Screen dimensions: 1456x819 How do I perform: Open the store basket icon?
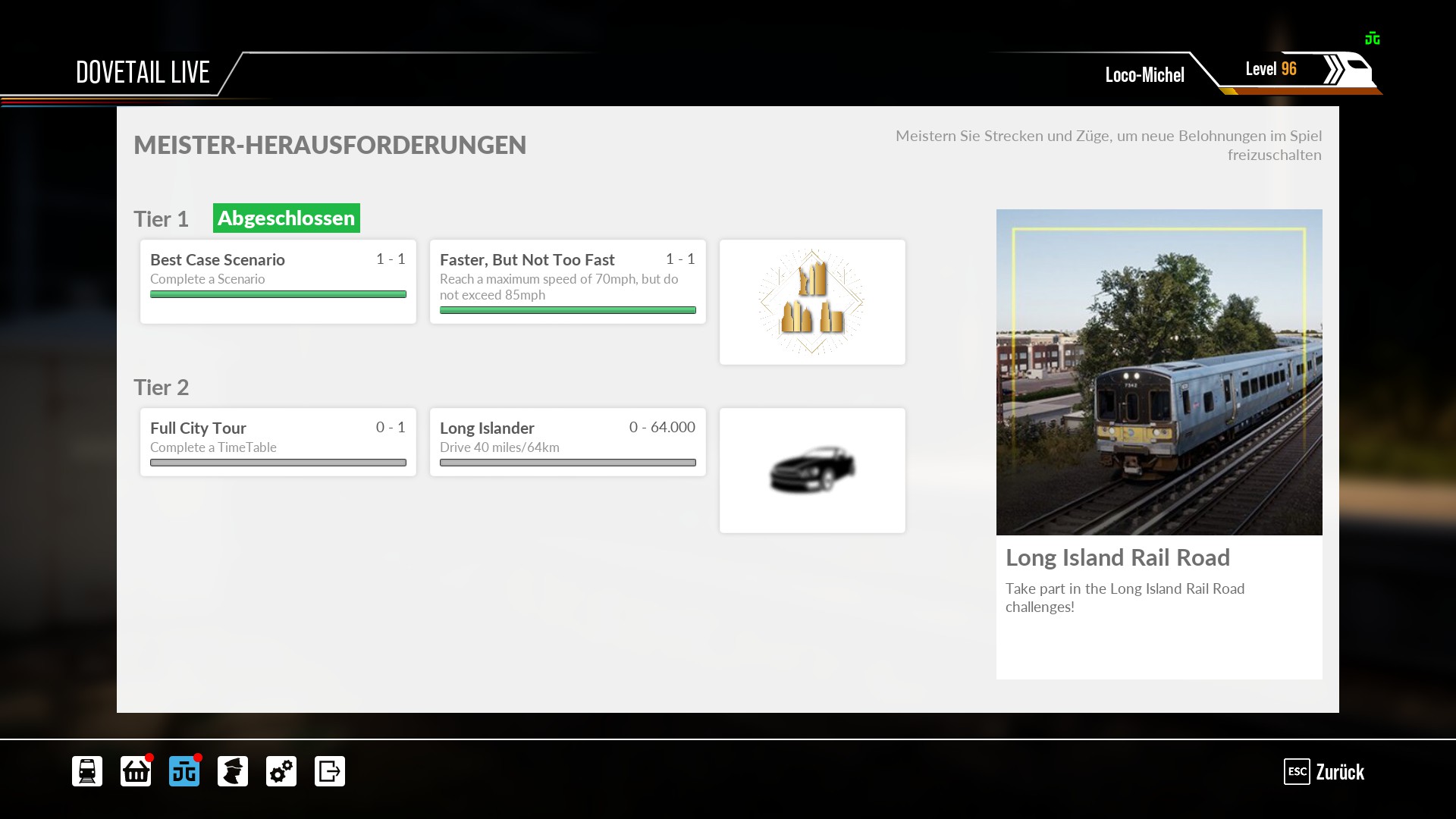(136, 771)
